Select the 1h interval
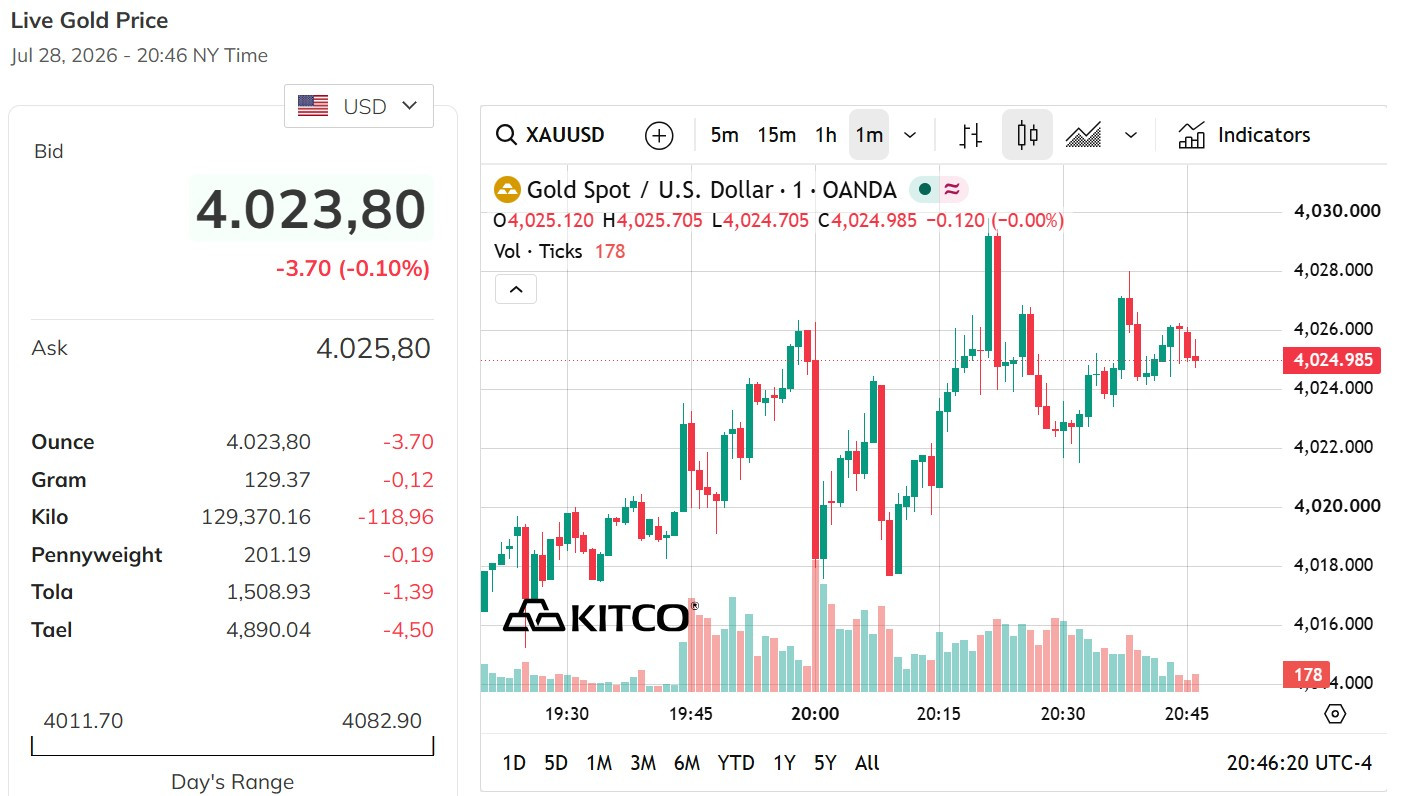 (826, 135)
